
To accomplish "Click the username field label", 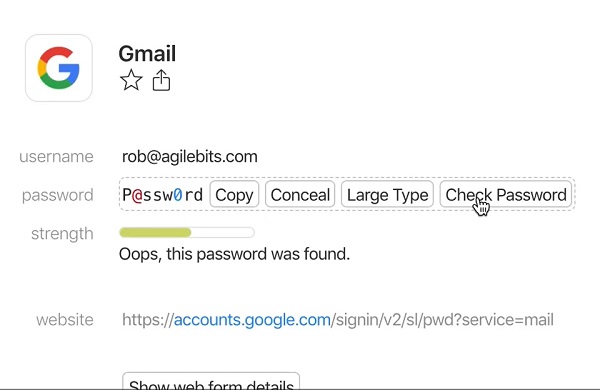I will 56,157.
